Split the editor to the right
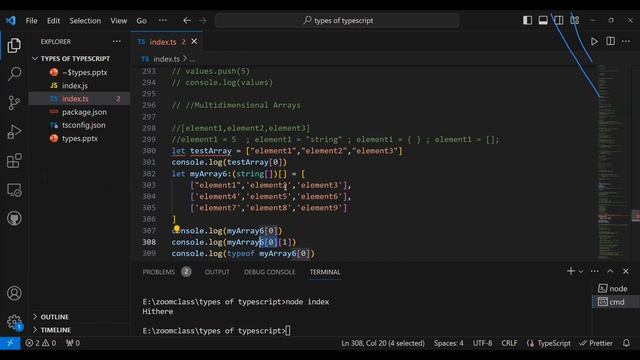This screenshot has height=360, width=640. click(x=610, y=41)
